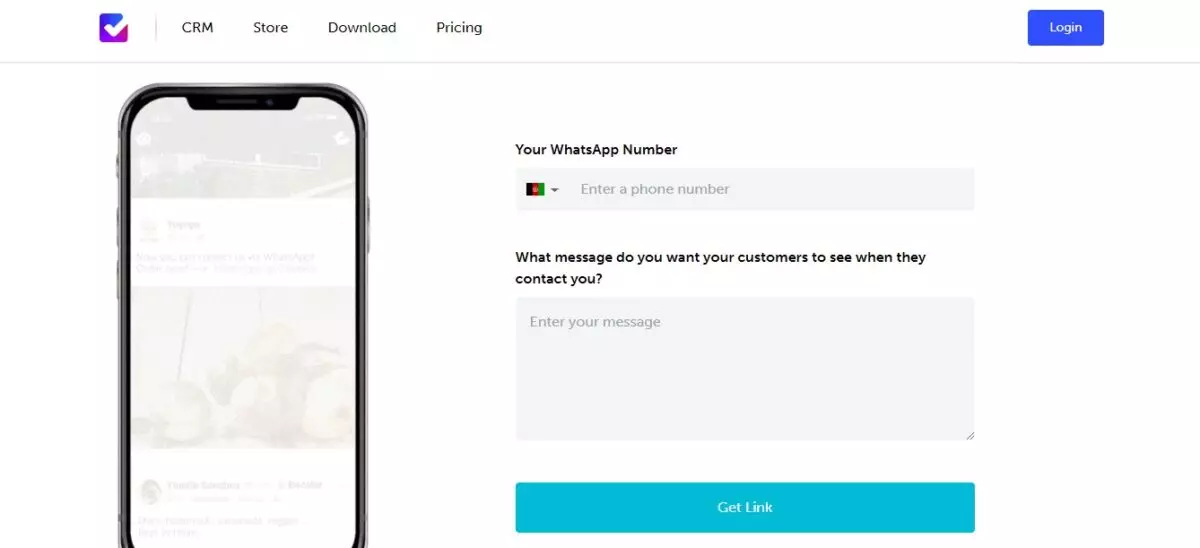Click the second post's round avatar
The height and width of the screenshot is (548, 1200).
(x=151, y=490)
